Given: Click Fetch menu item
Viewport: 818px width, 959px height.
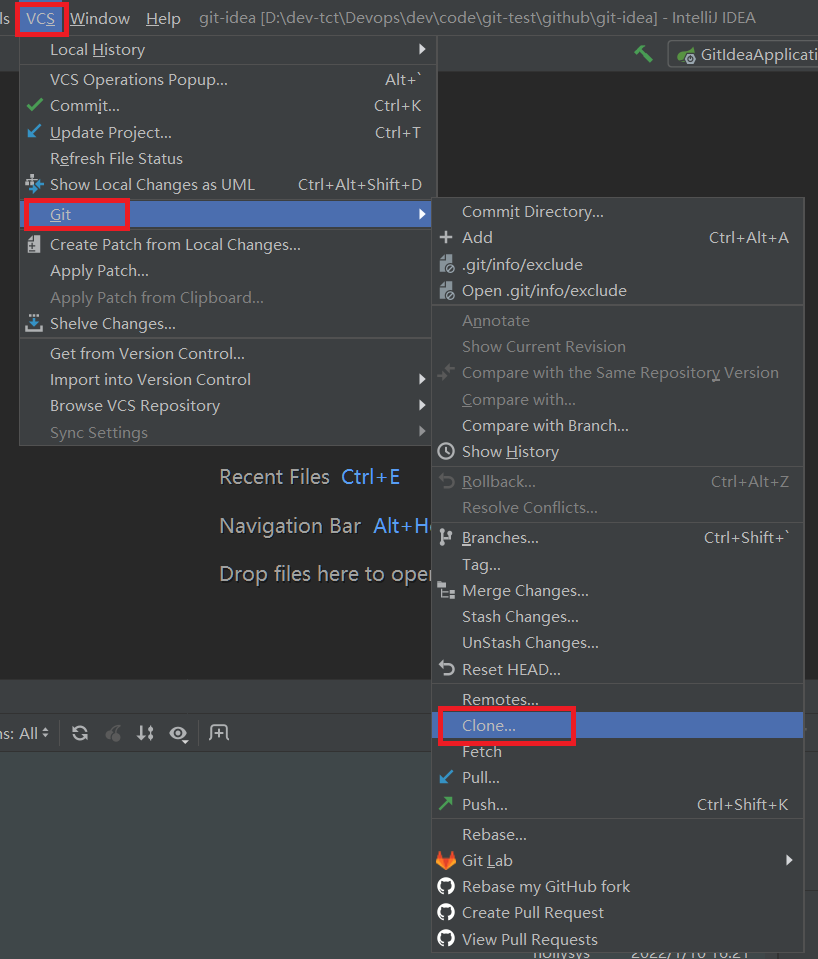Looking at the screenshot, I should [x=618, y=752].
